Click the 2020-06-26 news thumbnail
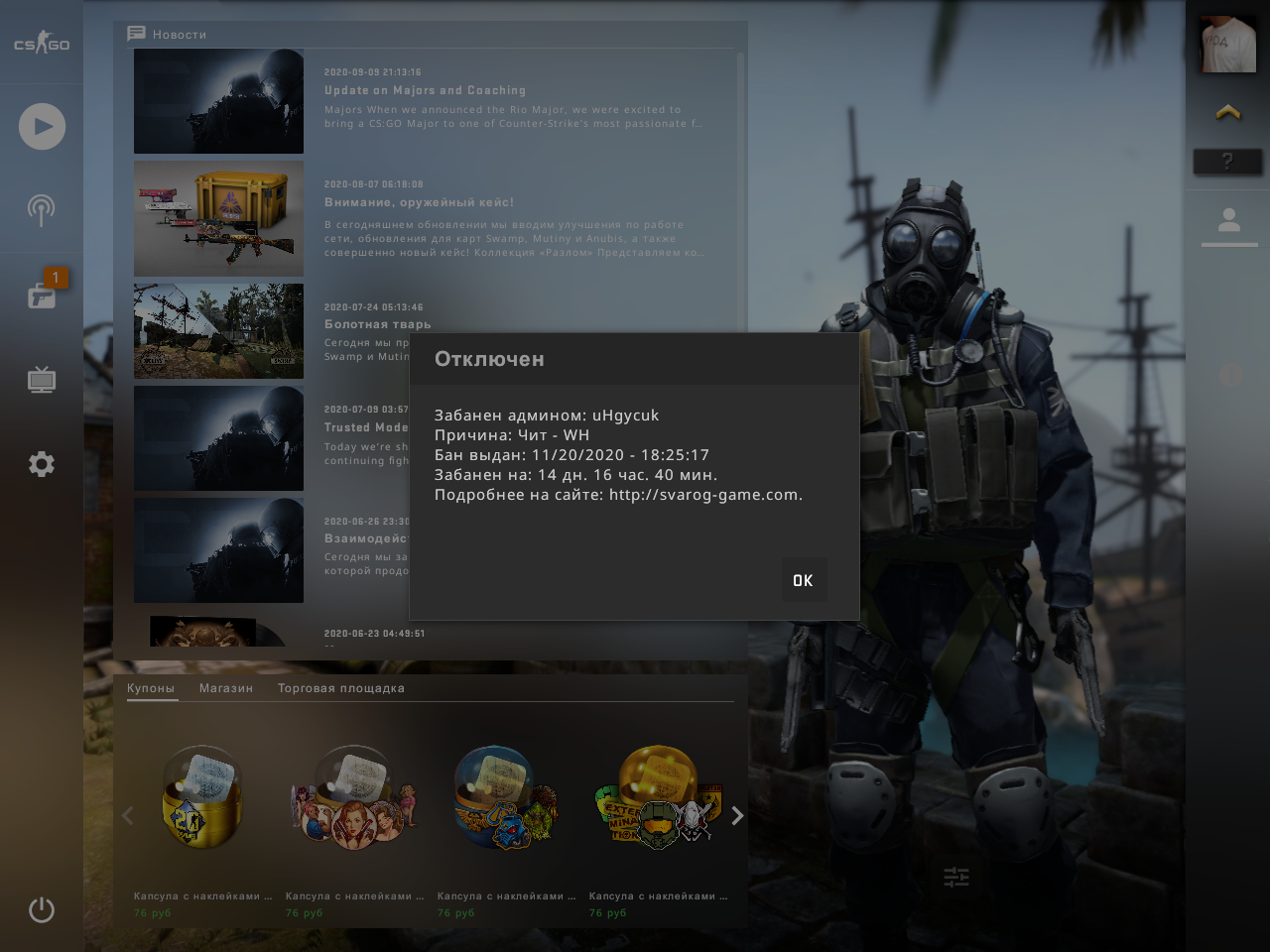The width and height of the screenshot is (1270, 952). (x=218, y=550)
